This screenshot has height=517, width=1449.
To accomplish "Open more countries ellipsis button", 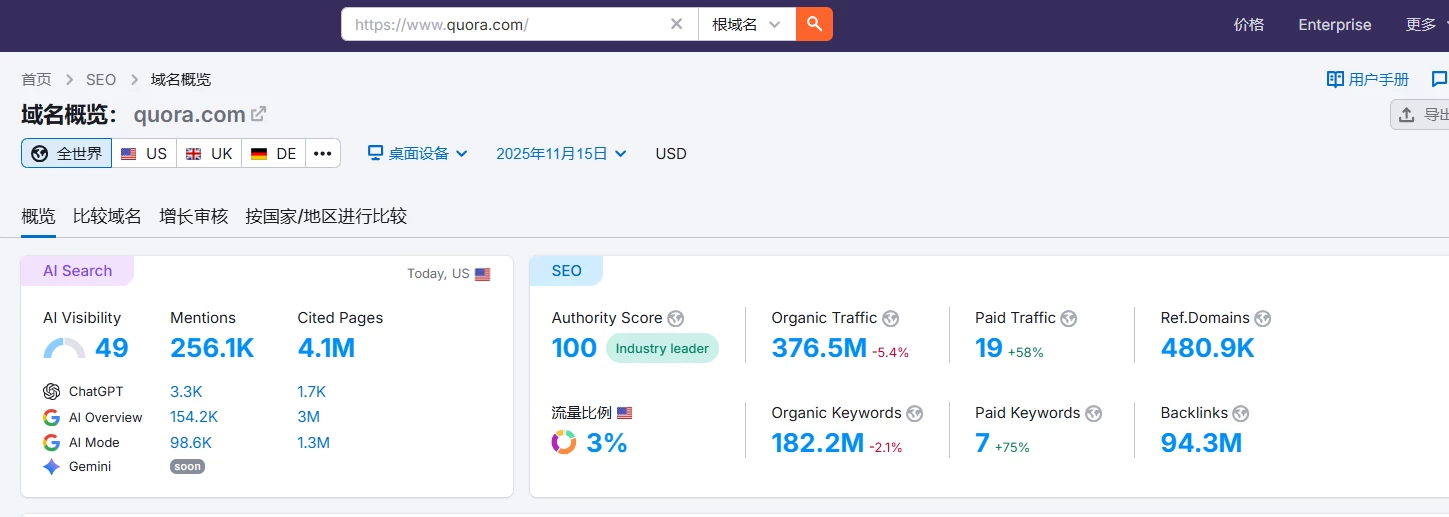I will click(x=323, y=153).
